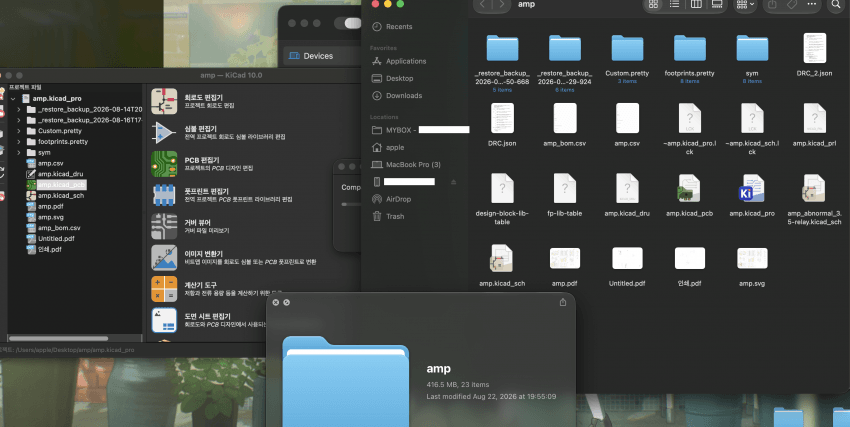Select fp-lib-table file in Finder

pyautogui.click(x=564, y=194)
